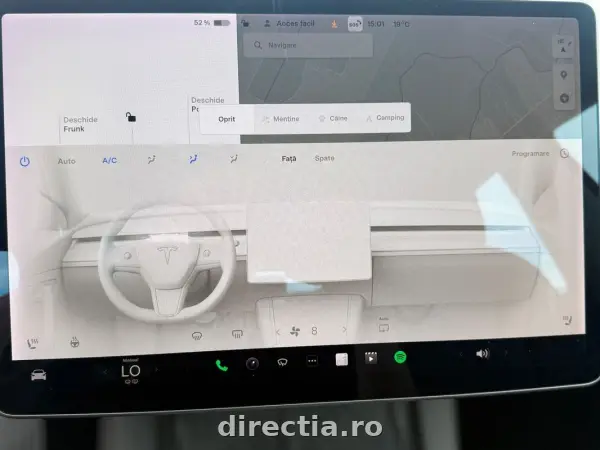Select Câine dog mode
600x450 pixels.
point(333,118)
